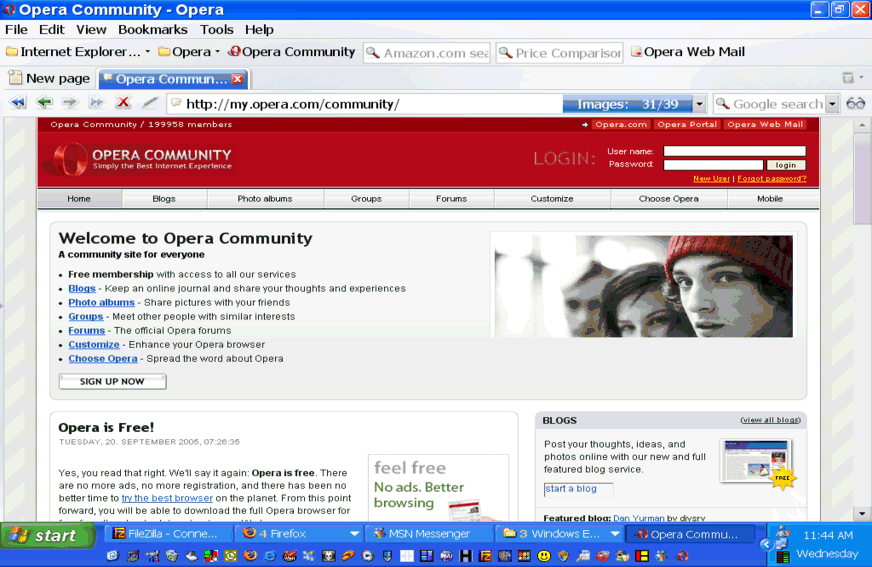Open the Tools menu
Viewport: 872px width, 567px height.
point(217,29)
